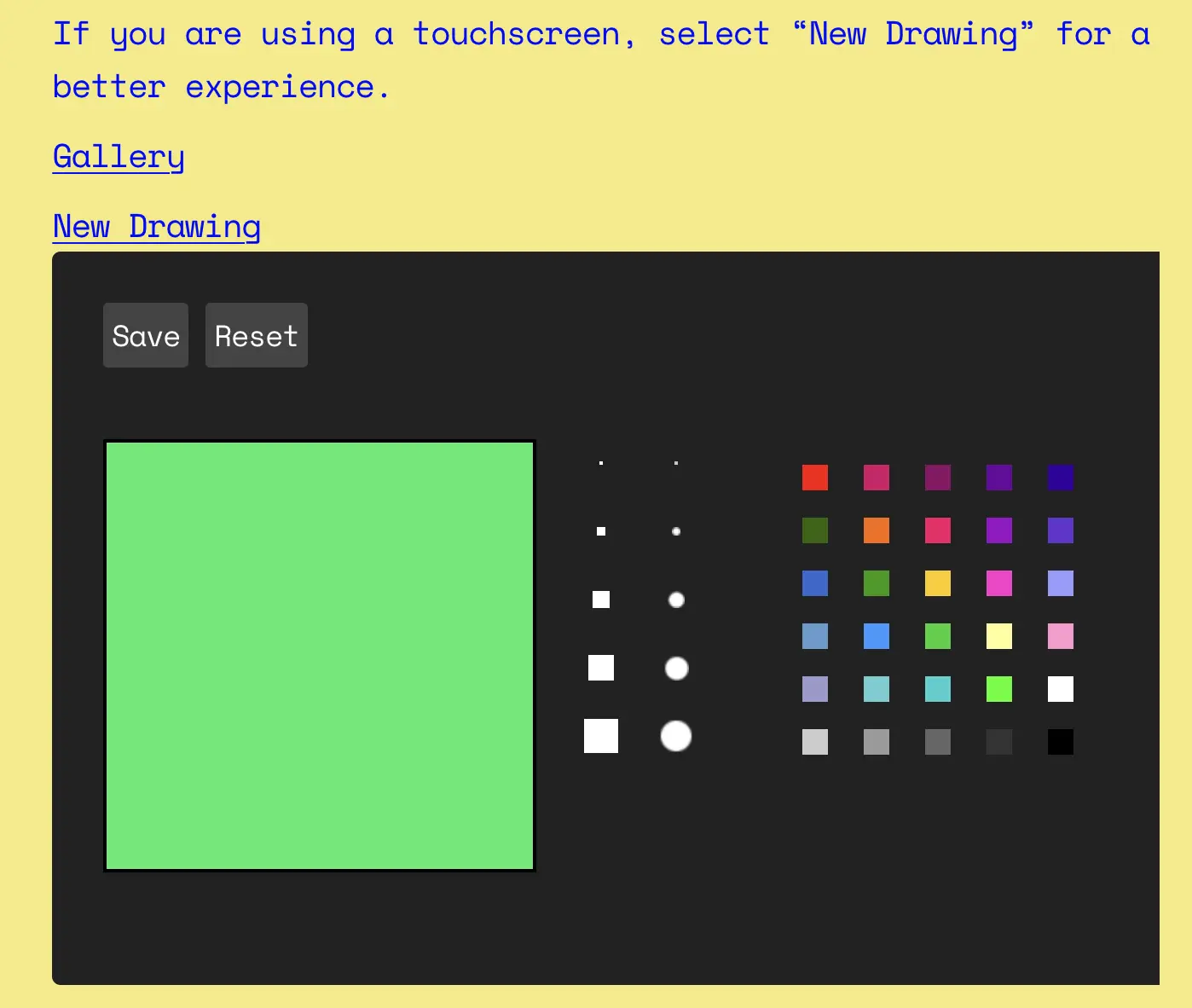Image resolution: width=1192 pixels, height=1008 pixels.
Task: Click the Reset button
Action: [x=256, y=335]
